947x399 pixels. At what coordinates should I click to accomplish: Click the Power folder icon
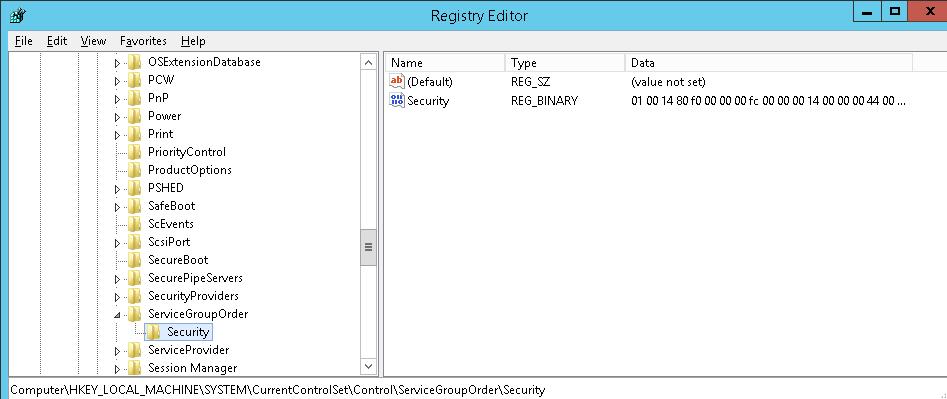(x=135, y=116)
